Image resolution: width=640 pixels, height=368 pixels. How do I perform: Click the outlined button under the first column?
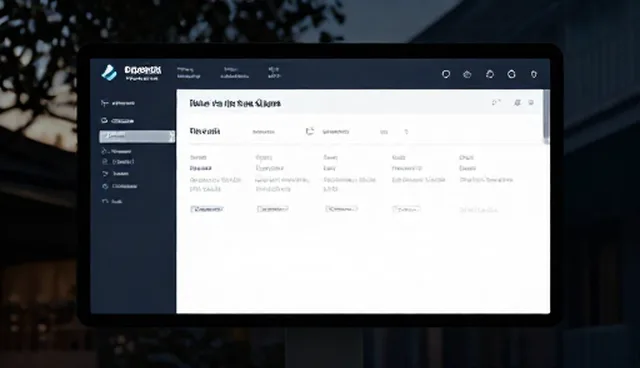(x=207, y=209)
